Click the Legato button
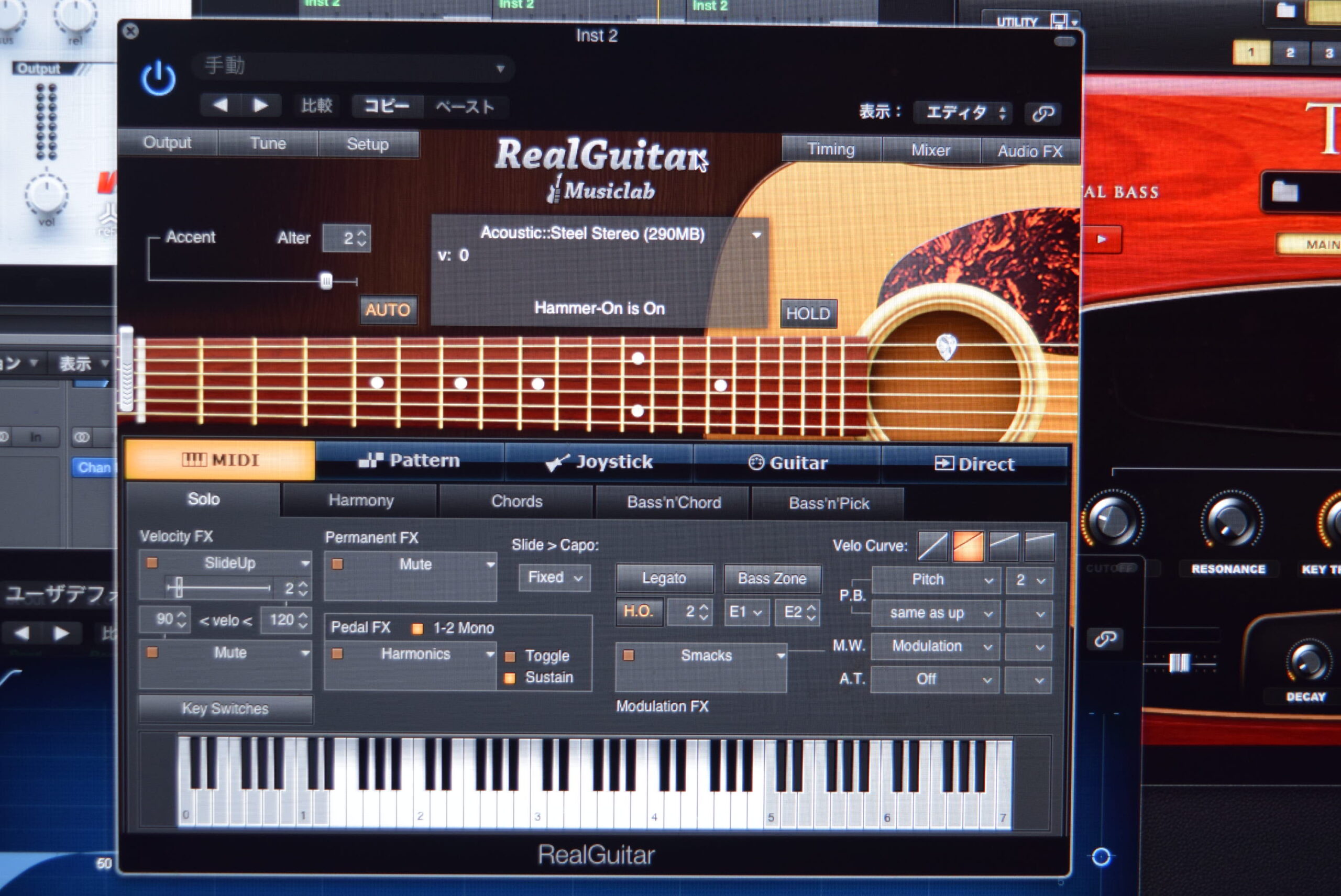Screen dimensions: 1341x896 [x=664, y=578]
